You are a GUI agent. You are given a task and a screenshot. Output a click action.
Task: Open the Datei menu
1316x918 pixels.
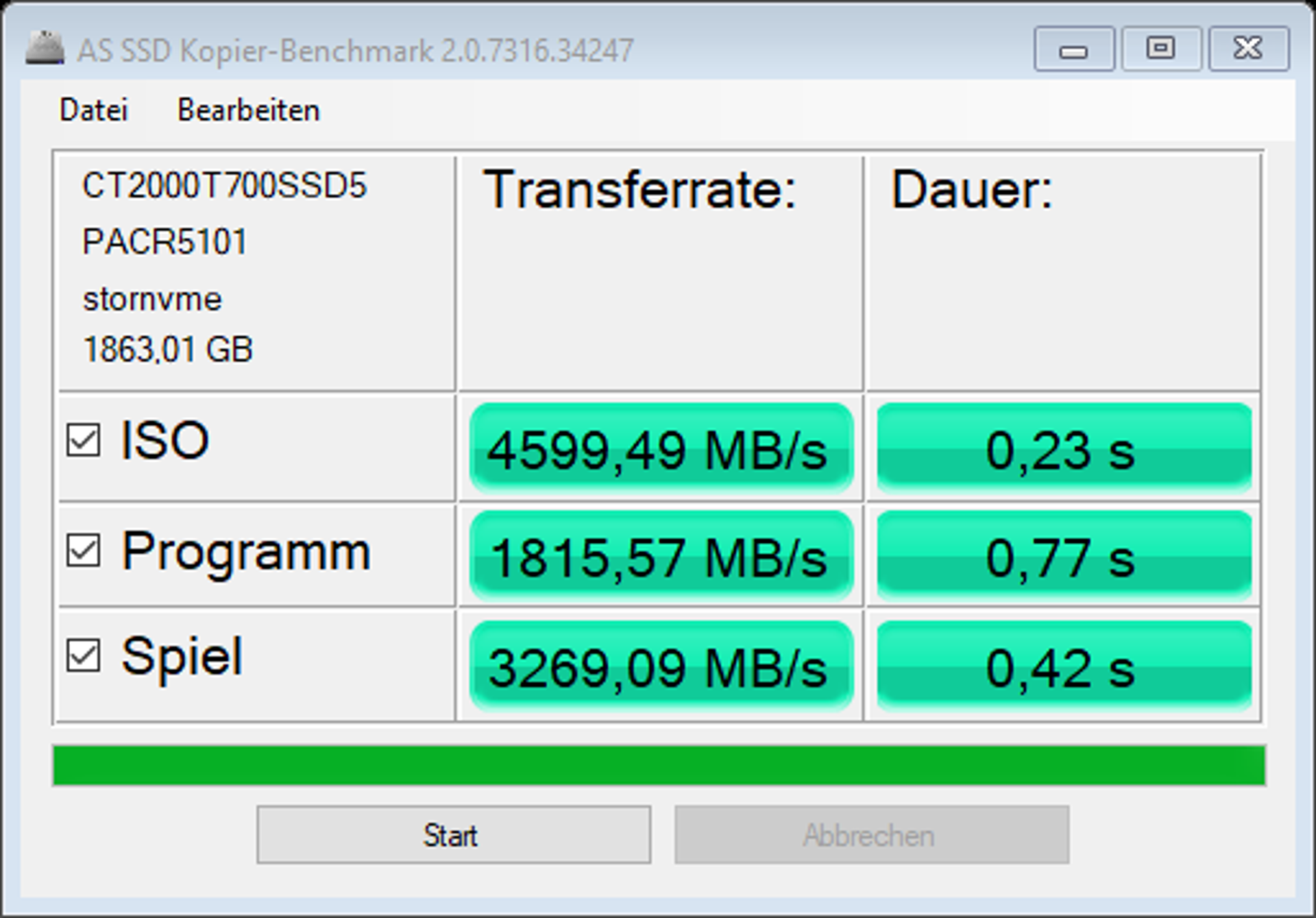click(93, 110)
